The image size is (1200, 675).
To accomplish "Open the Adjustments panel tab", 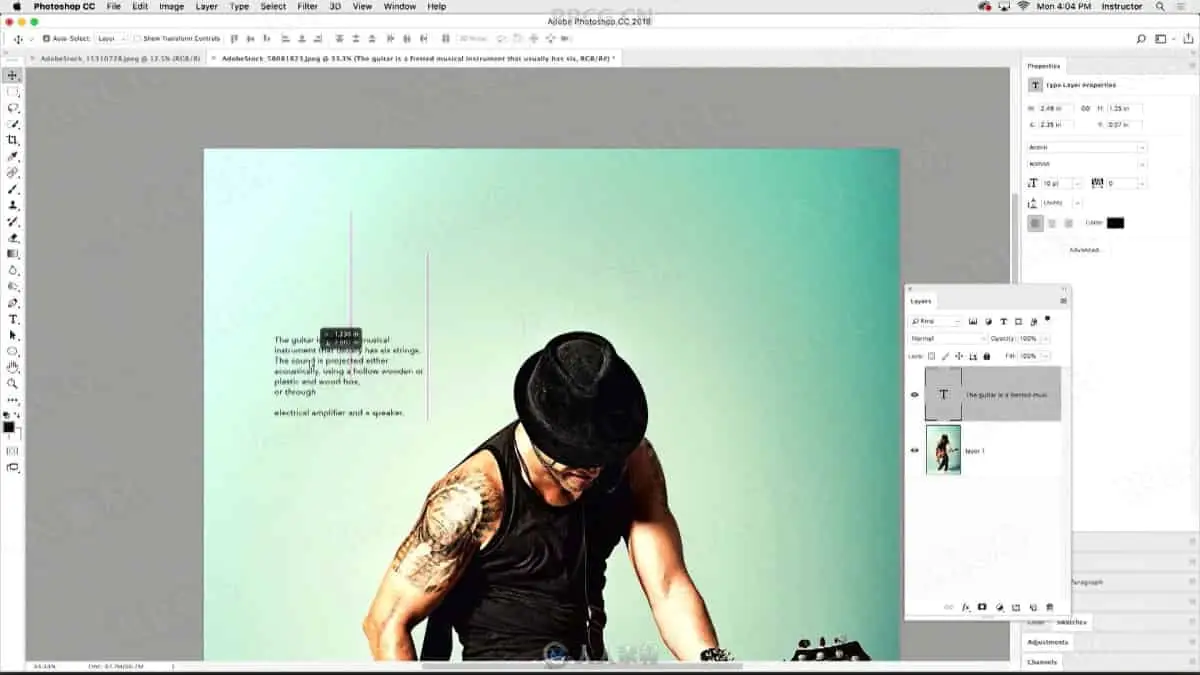I will click(1048, 642).
